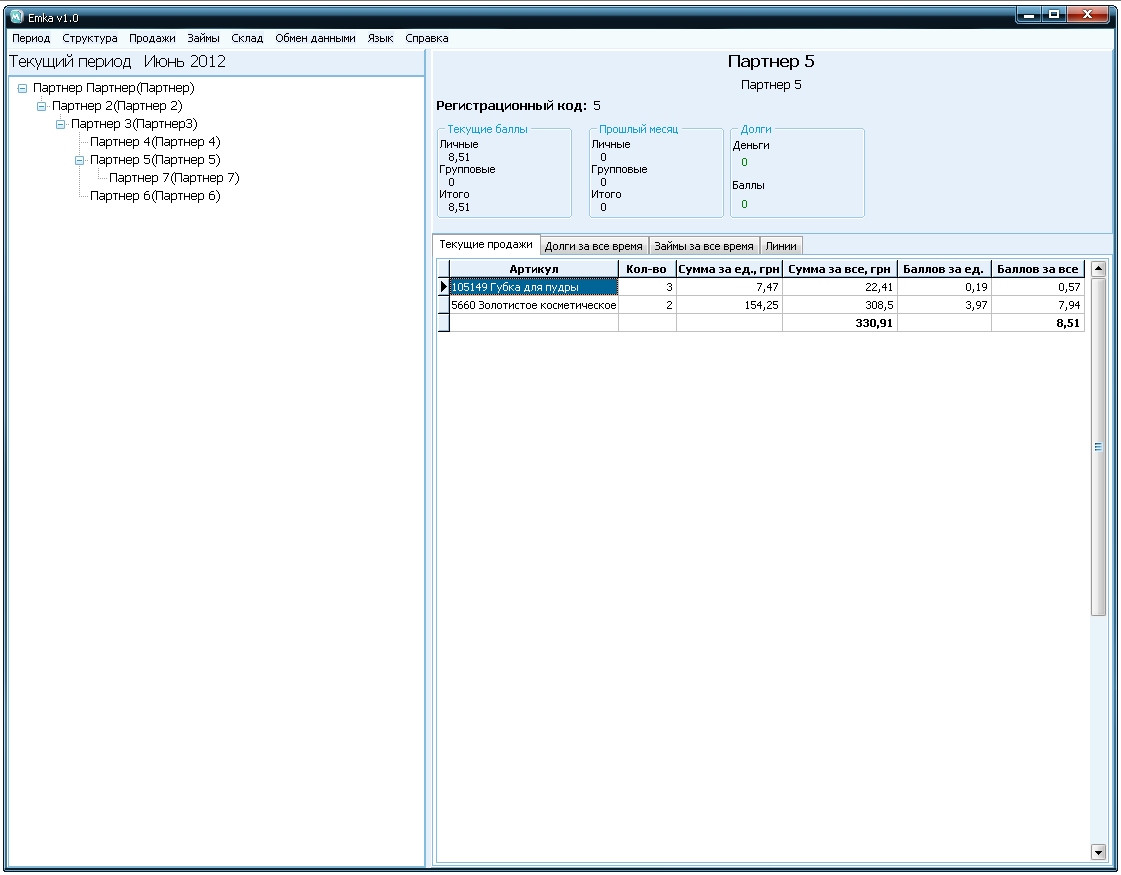The image size is (1121, 875).
Task: Click the Emka app icon in the title bar
Action: pos(17,16)
